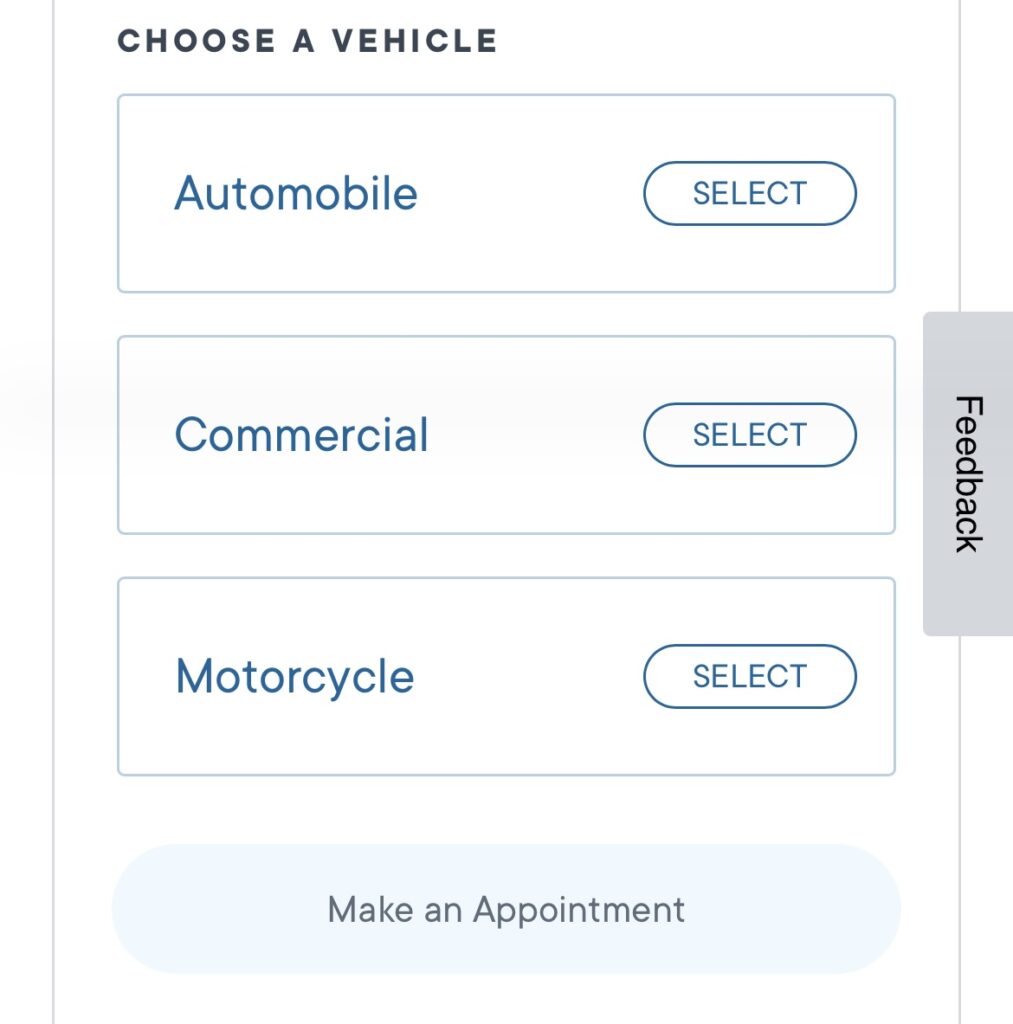
Task: Click the Commercial vehicle label
Action: 301,435
